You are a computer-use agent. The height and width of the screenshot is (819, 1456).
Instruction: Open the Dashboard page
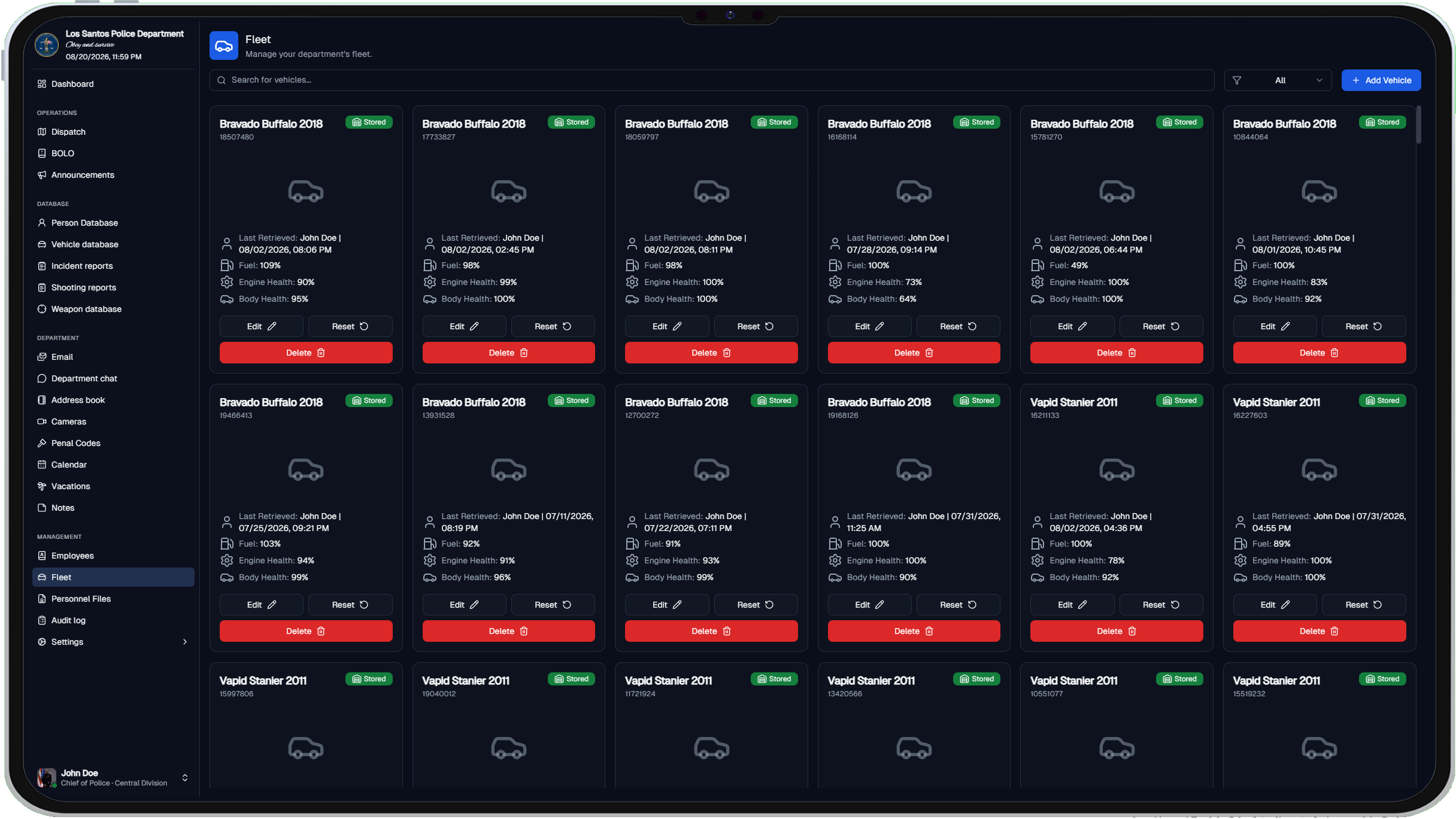coord(113,84)
